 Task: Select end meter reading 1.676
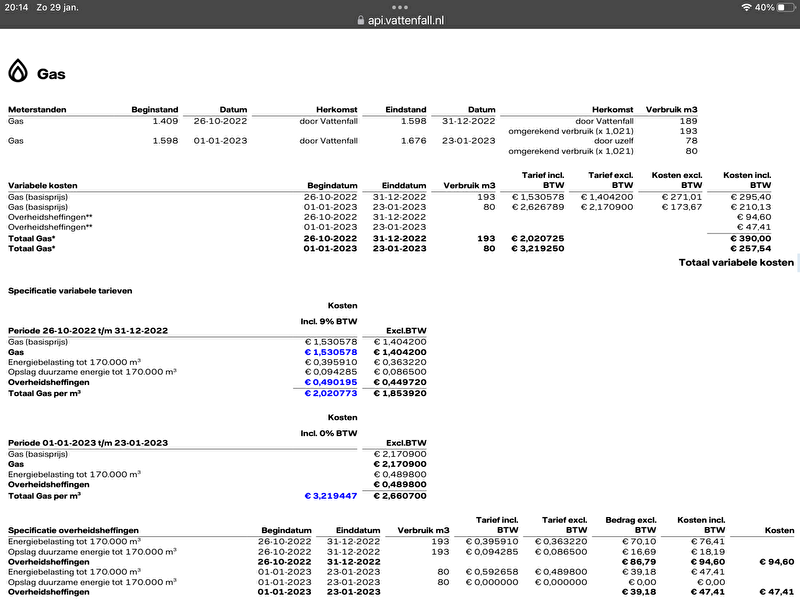pyautogui.click(x=413, y=141)
